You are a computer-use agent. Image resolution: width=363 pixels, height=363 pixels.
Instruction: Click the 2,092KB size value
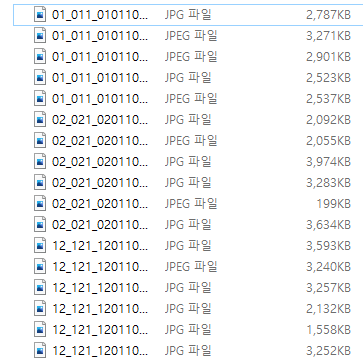point(328,120)
